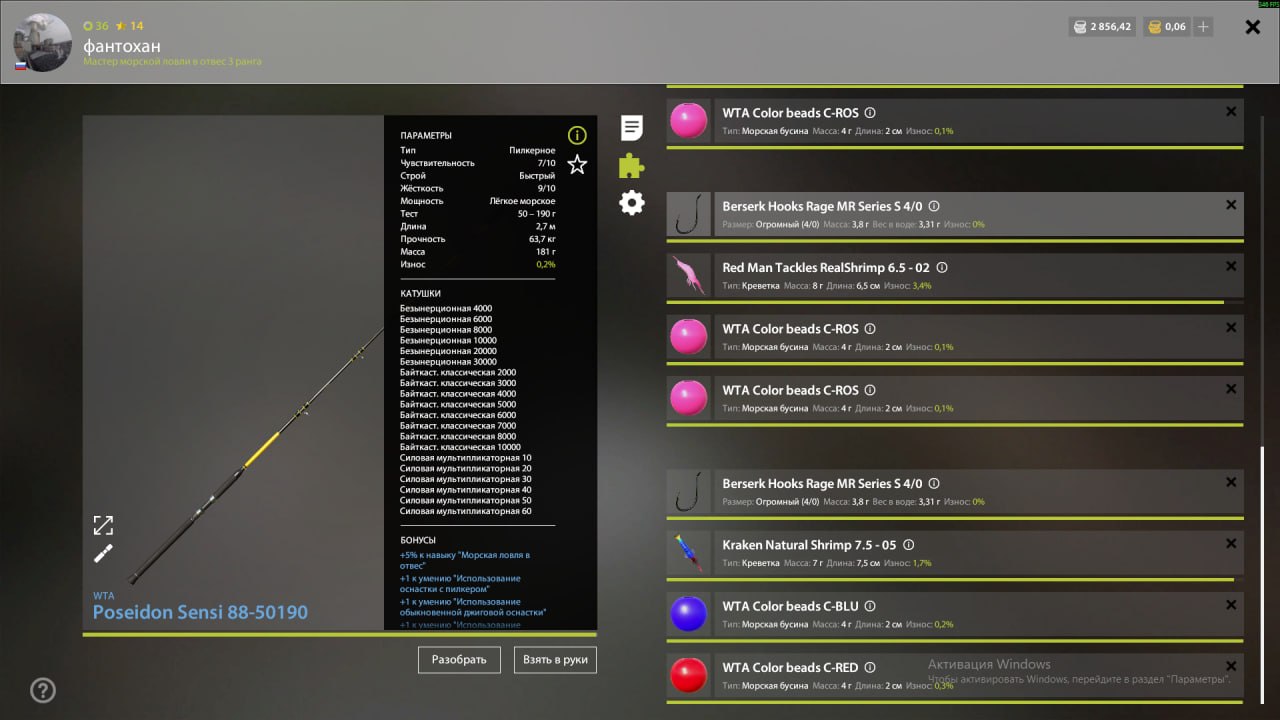Show info for Berserk Hooks directly above Red Man shrimp
The height and width of the screenshot is (720, 1280).
[x=934, y=206]
